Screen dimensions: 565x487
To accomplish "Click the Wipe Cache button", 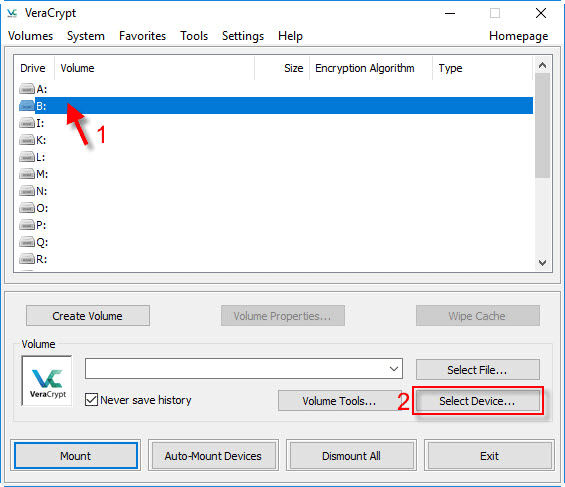I will 477,316.
